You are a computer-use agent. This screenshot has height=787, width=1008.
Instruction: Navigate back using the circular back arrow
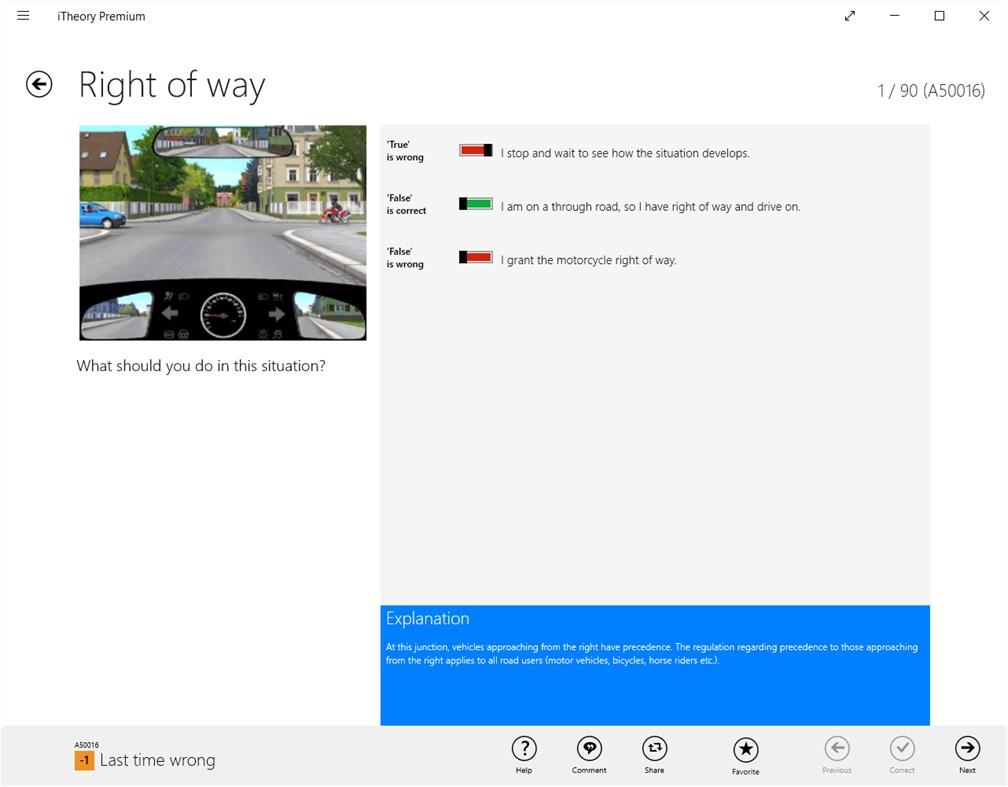pyautogui.click(x=38, y=85)
